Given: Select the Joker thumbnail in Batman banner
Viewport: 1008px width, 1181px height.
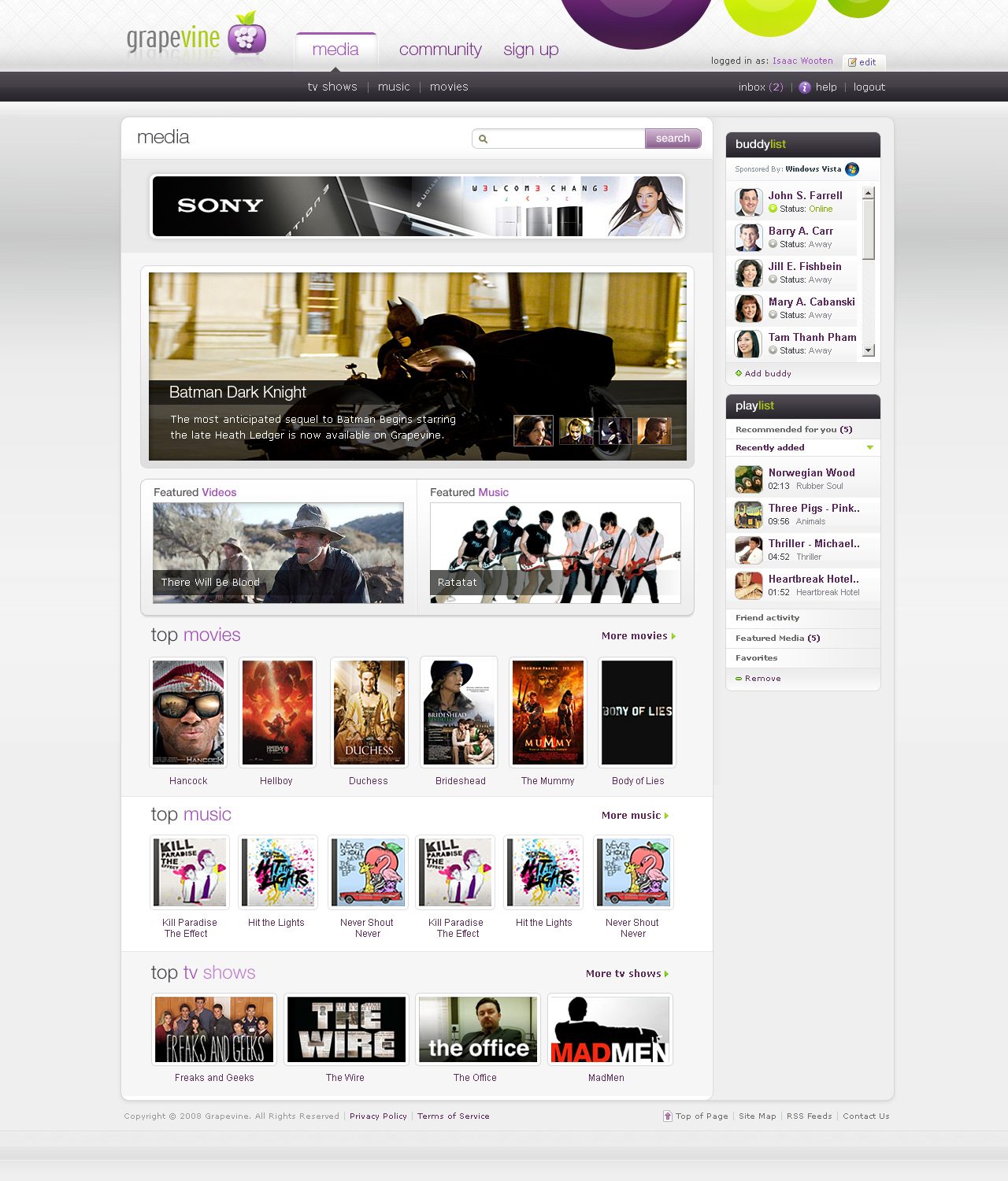Looking at the screenshot, I should pos(576,431).
